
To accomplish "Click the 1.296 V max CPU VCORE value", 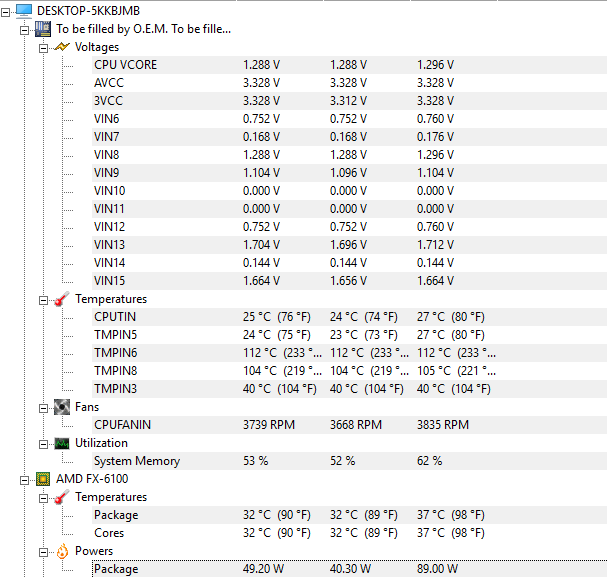I will 436,65.
